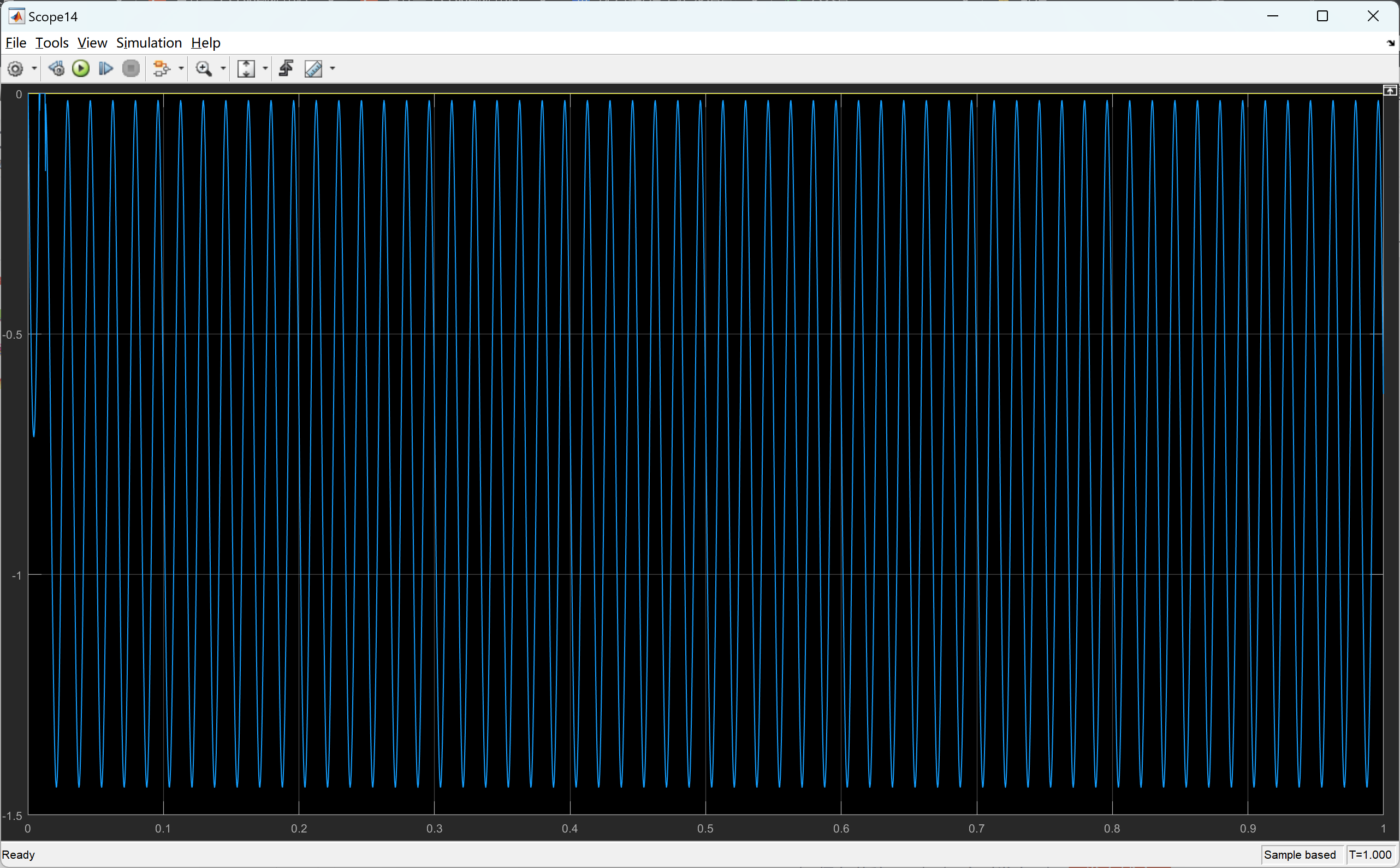Open the File menu
1400x868 pixels.
15,43
